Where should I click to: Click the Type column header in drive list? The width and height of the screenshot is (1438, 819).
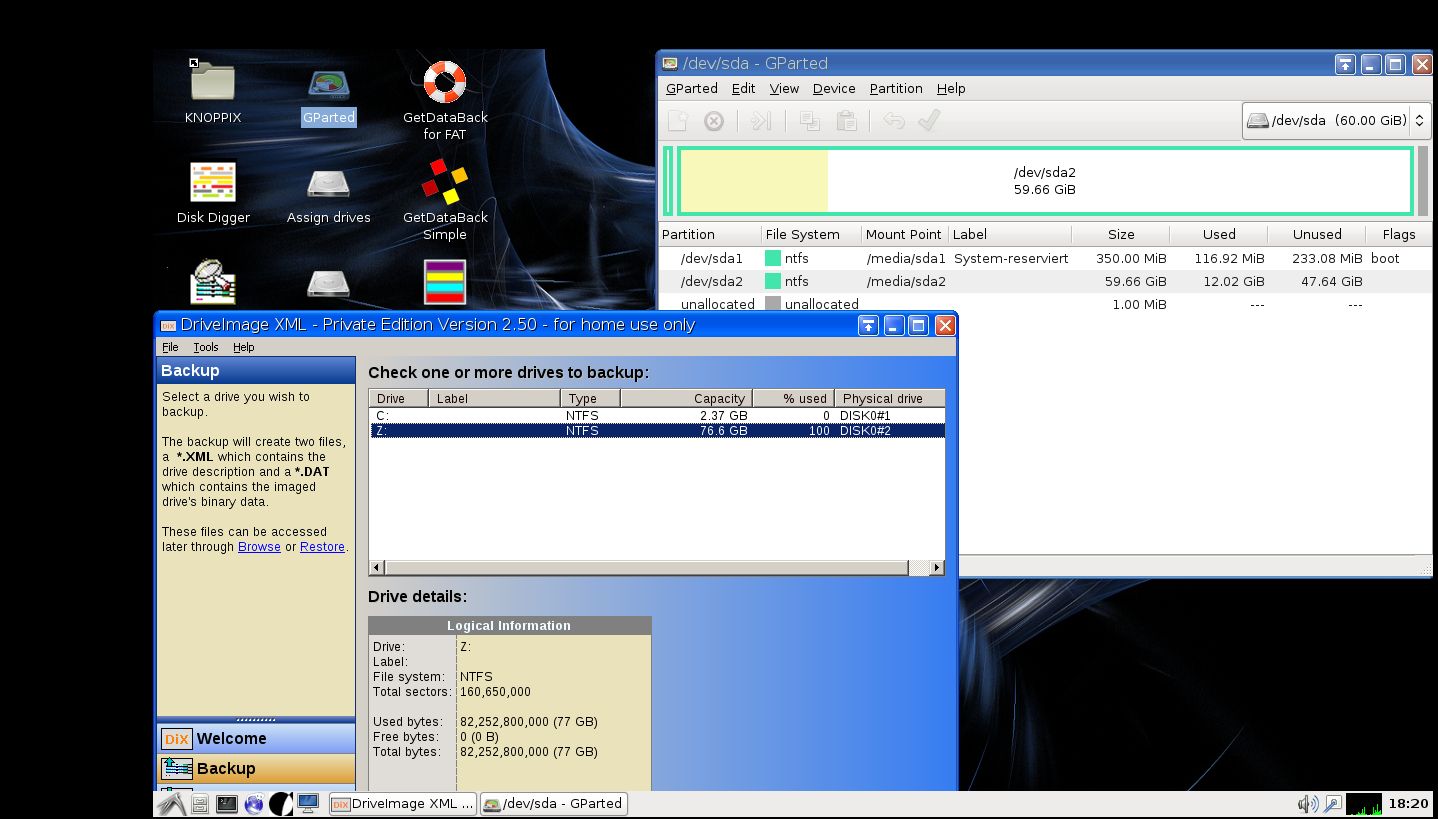coord(590,398)
